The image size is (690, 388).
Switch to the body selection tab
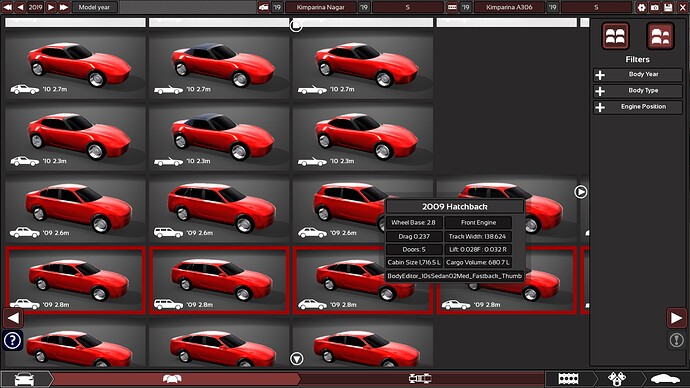(172, 379)
